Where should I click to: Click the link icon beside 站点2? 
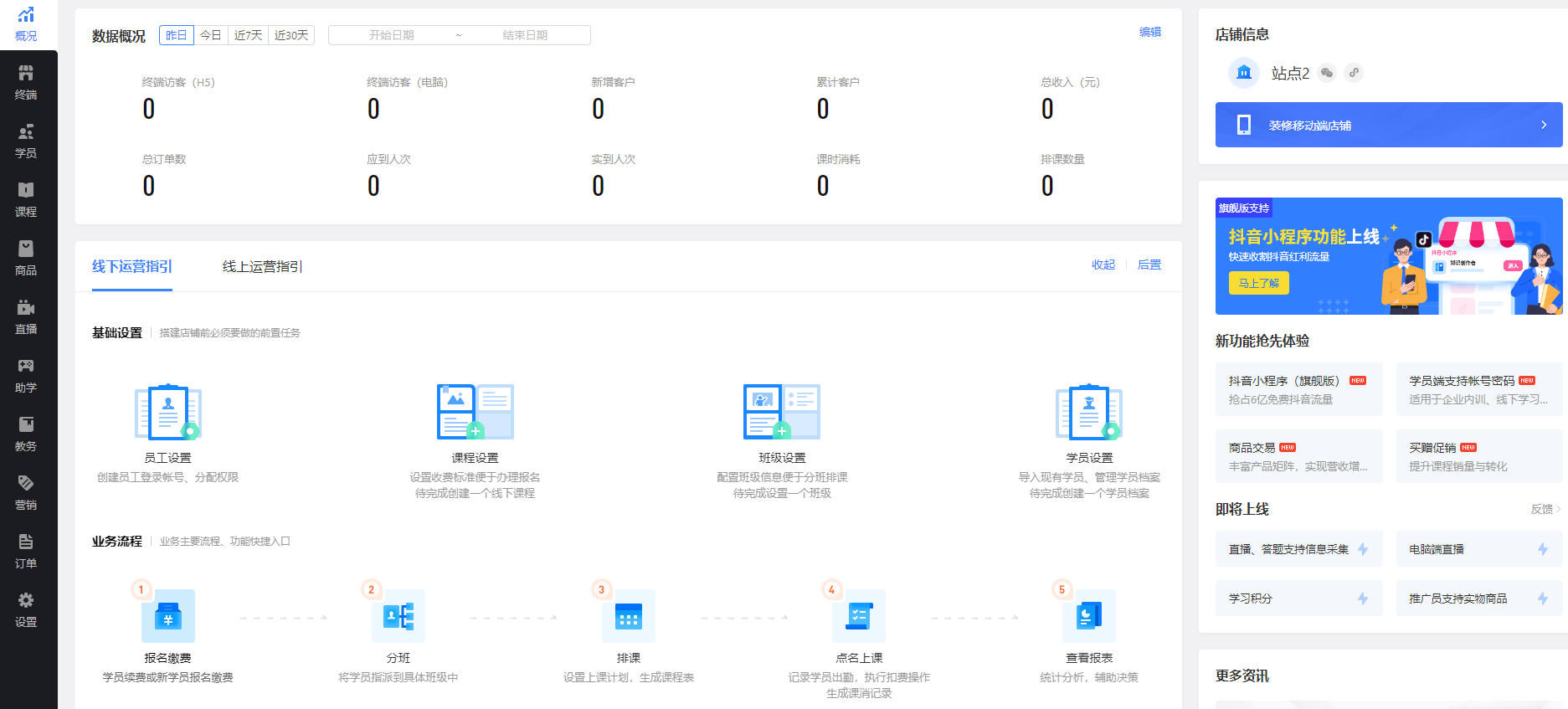[x=1354, y=73]
